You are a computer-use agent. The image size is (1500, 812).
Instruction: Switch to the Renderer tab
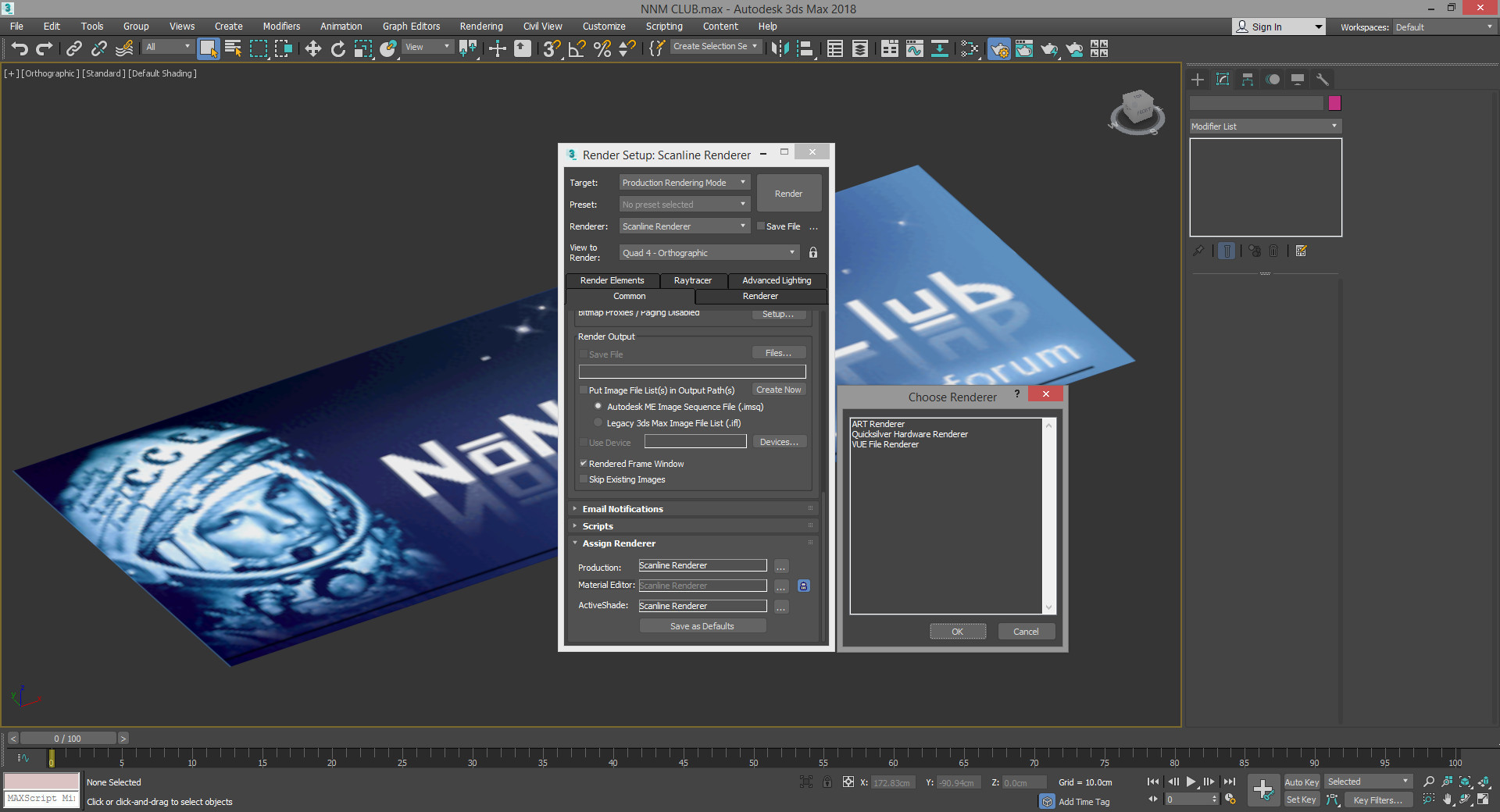click(x=760, y=296)
